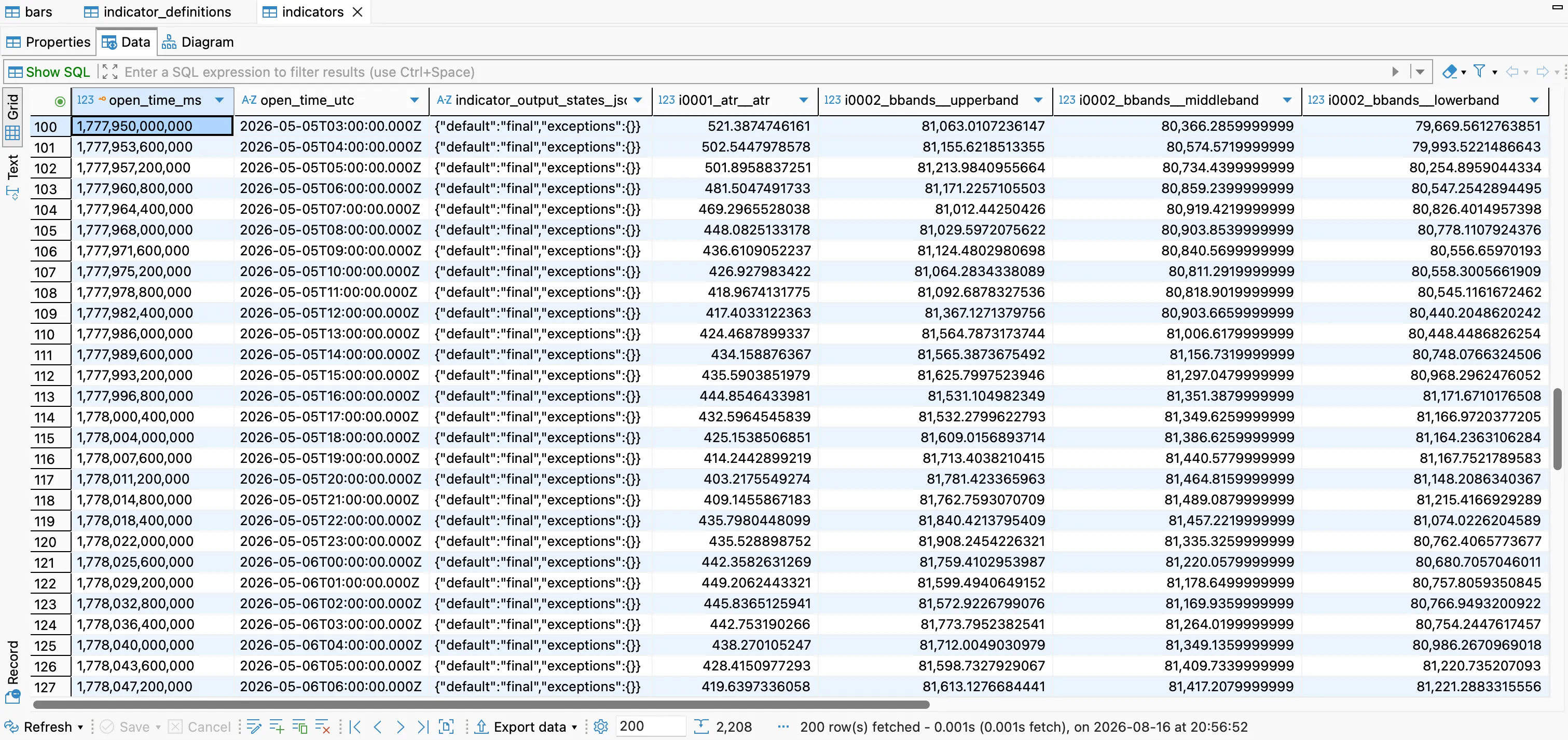Open the open_time_utc column filter arrow
The height and width of the screenshot is (740, 1568).
[x=415, y=100]
